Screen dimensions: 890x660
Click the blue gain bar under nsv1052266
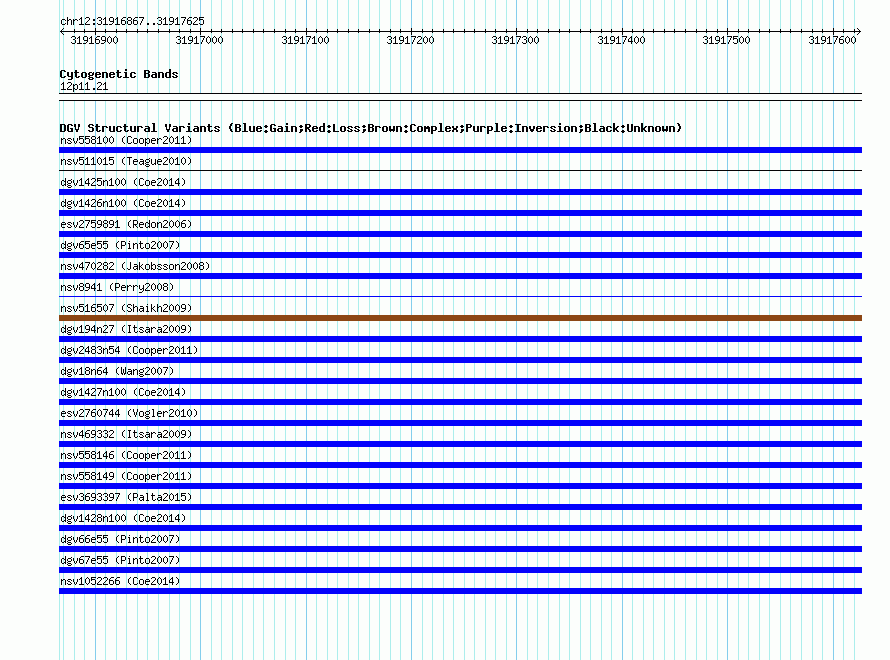(460, 591)
